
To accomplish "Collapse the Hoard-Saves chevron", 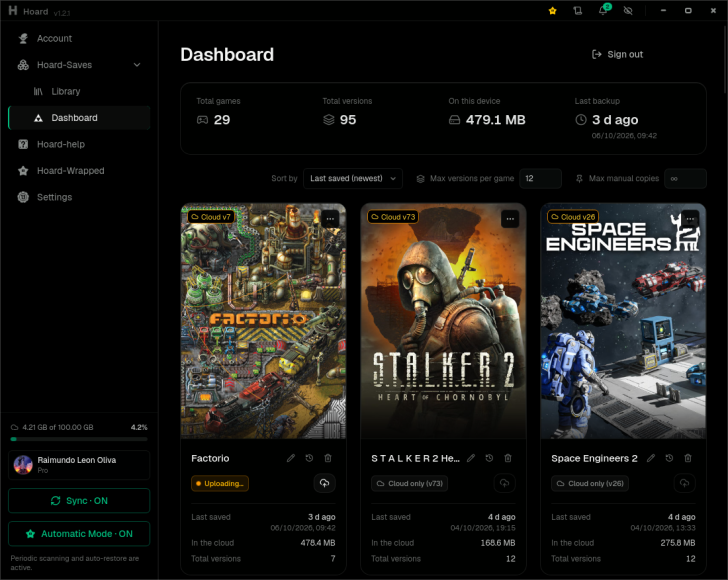I will click(137, 65).
